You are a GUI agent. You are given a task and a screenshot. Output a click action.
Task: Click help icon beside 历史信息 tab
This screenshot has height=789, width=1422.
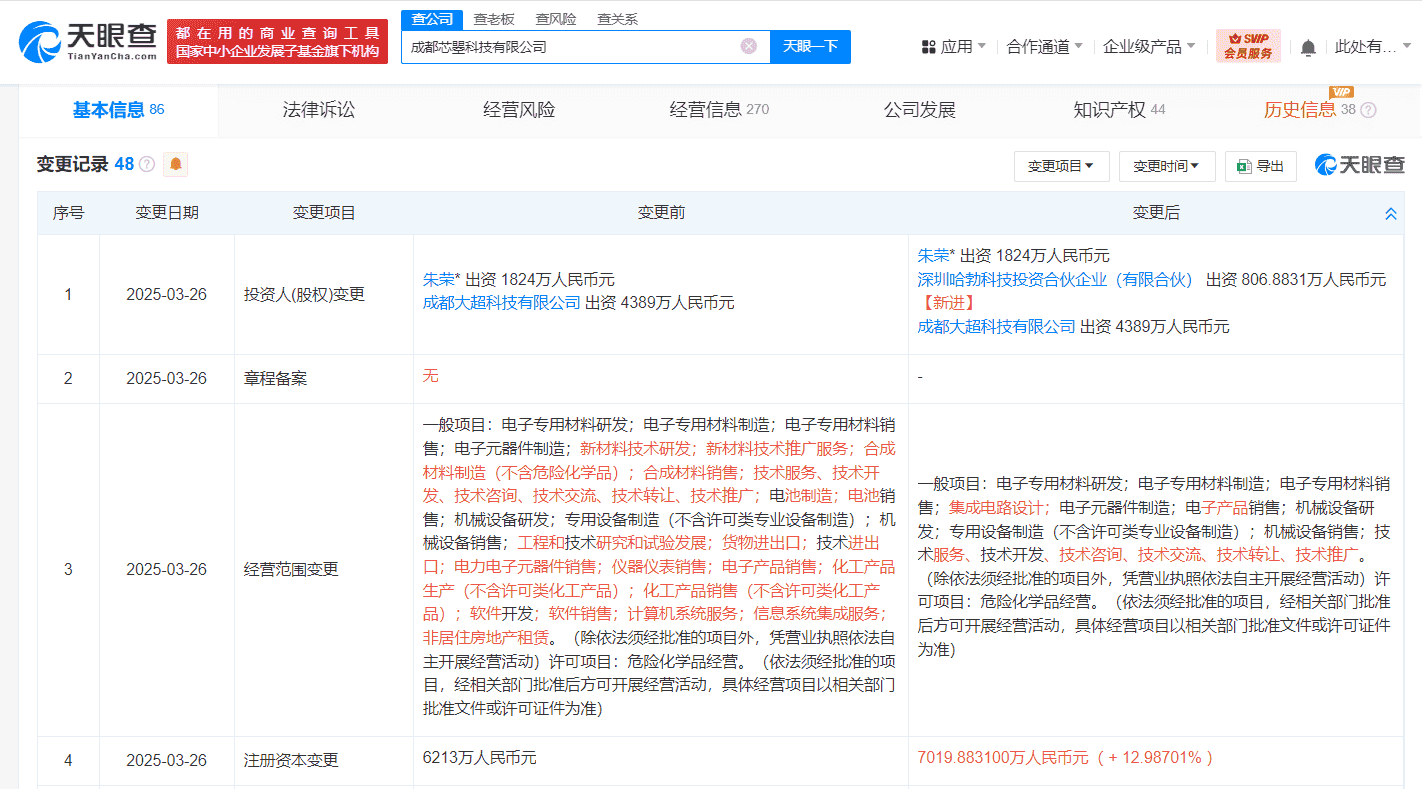(1368, 110)
